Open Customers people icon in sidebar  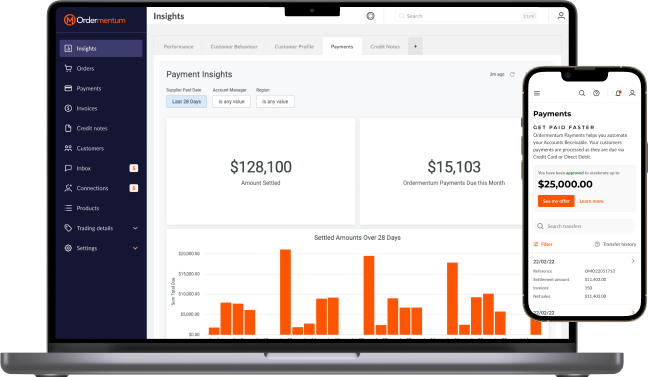point(68,148)
